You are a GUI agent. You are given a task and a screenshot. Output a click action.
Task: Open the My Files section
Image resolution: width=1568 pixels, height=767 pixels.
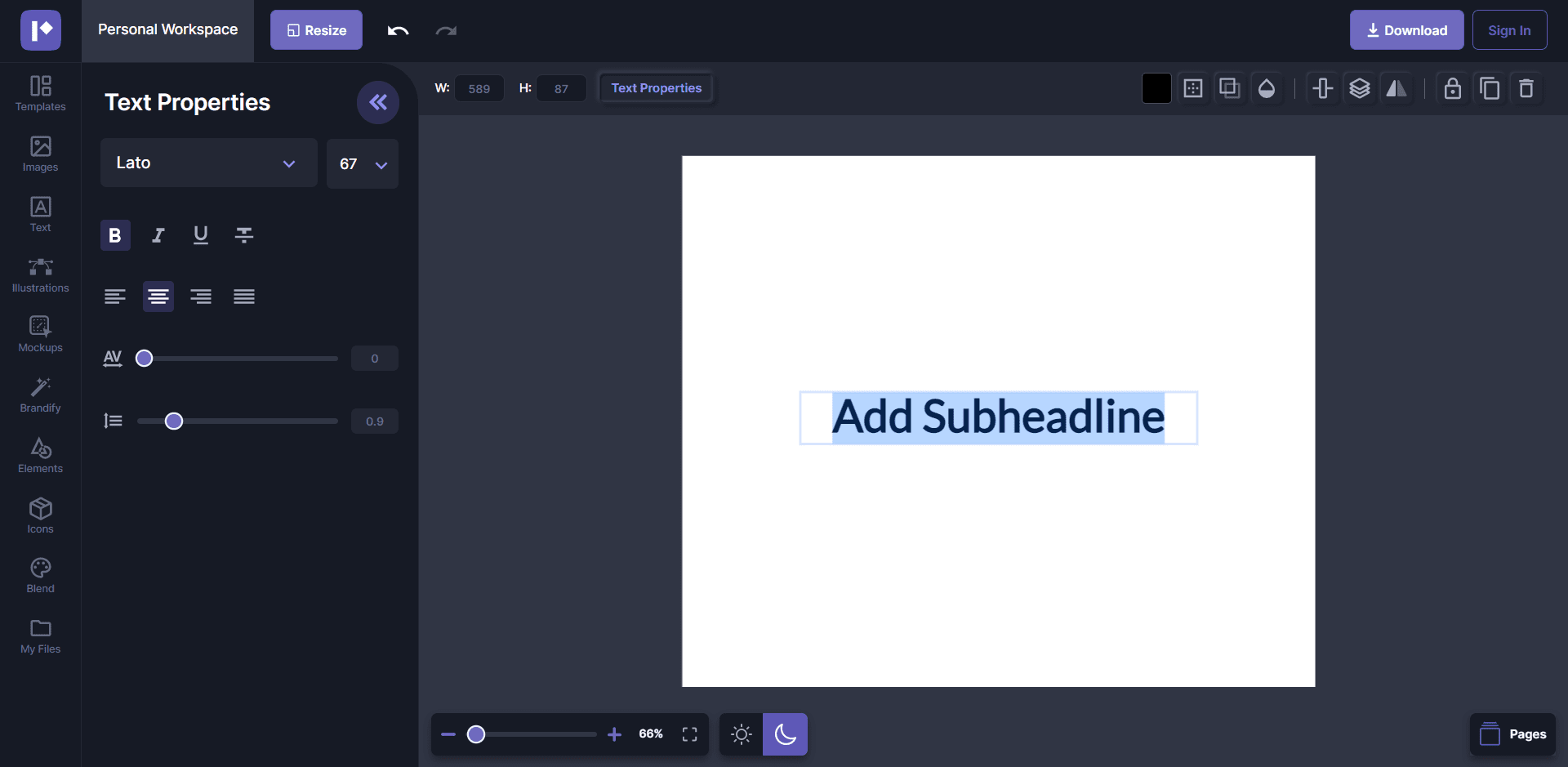[x=39, y=636]
